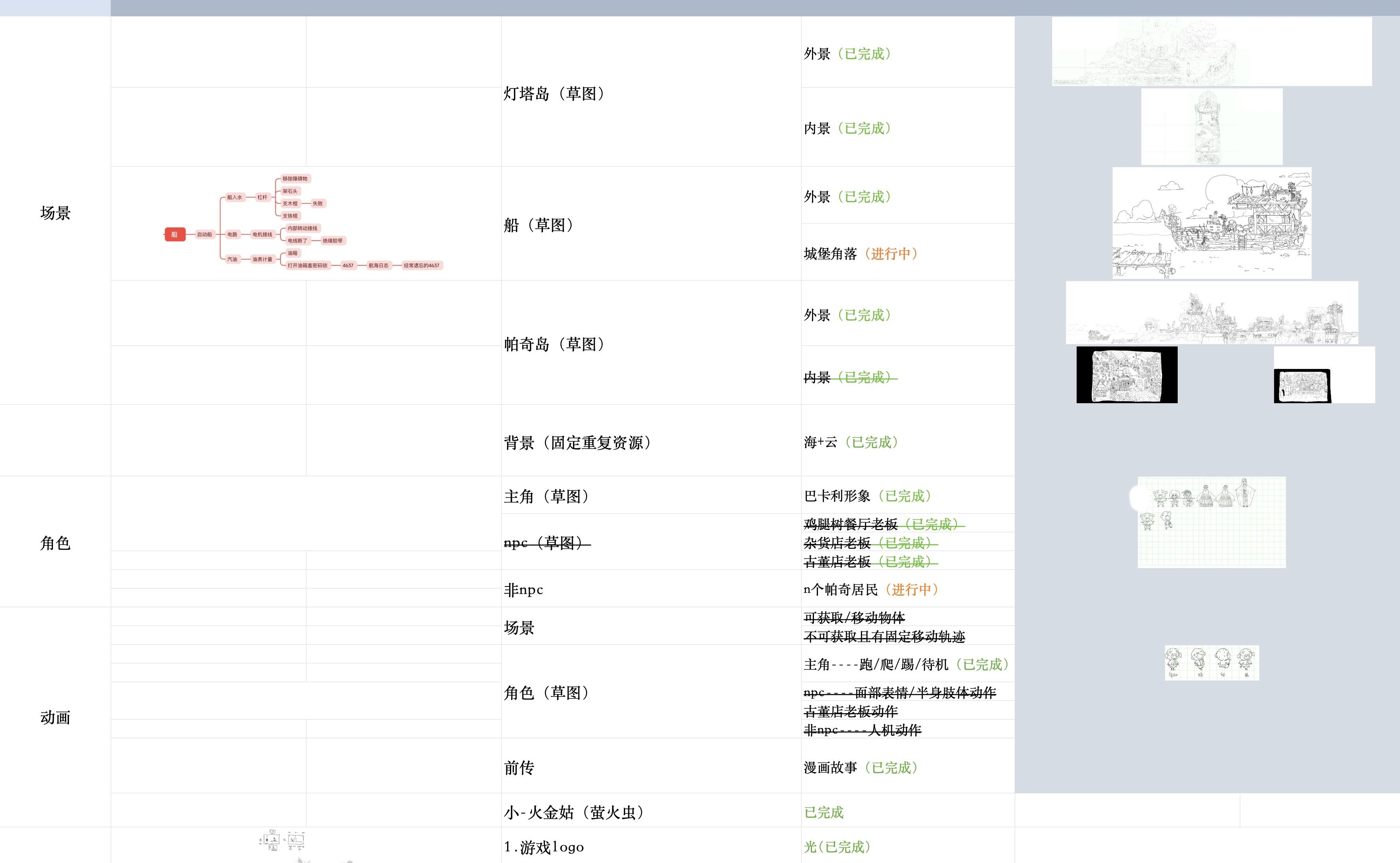
Task: Select the 非npc-----人机动作 cell
Action: click(x=908, y=729)
